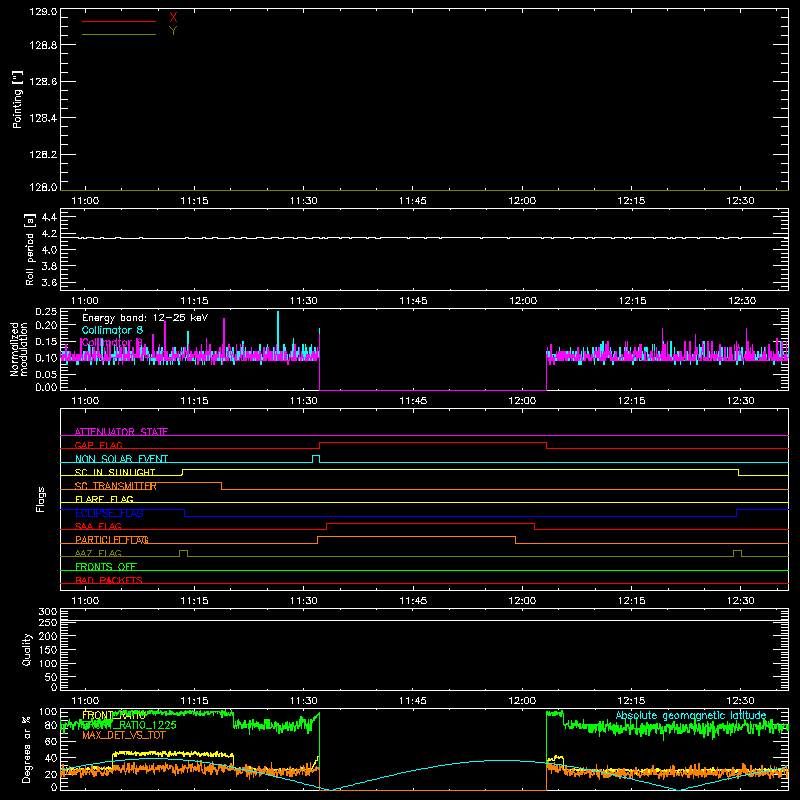The width and height of the screenshot is (800, 800).
Task: Click the GAP_FLAG label
Action: (98, 445)
